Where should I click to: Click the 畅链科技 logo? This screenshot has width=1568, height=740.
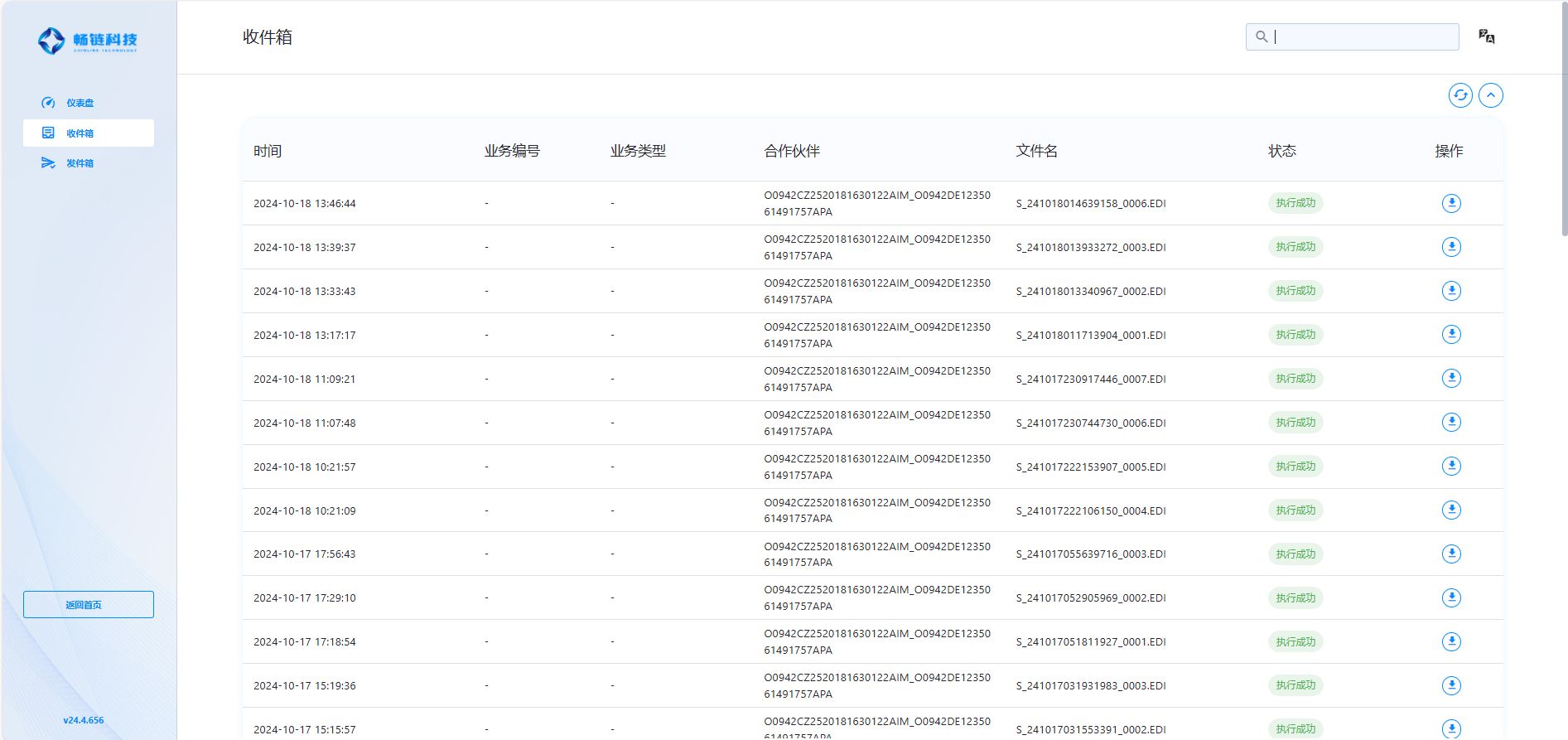point(88,41)
